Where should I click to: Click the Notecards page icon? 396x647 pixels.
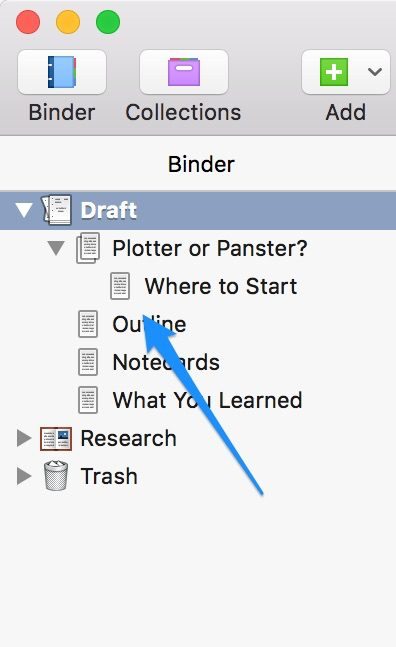pos(88,362)
